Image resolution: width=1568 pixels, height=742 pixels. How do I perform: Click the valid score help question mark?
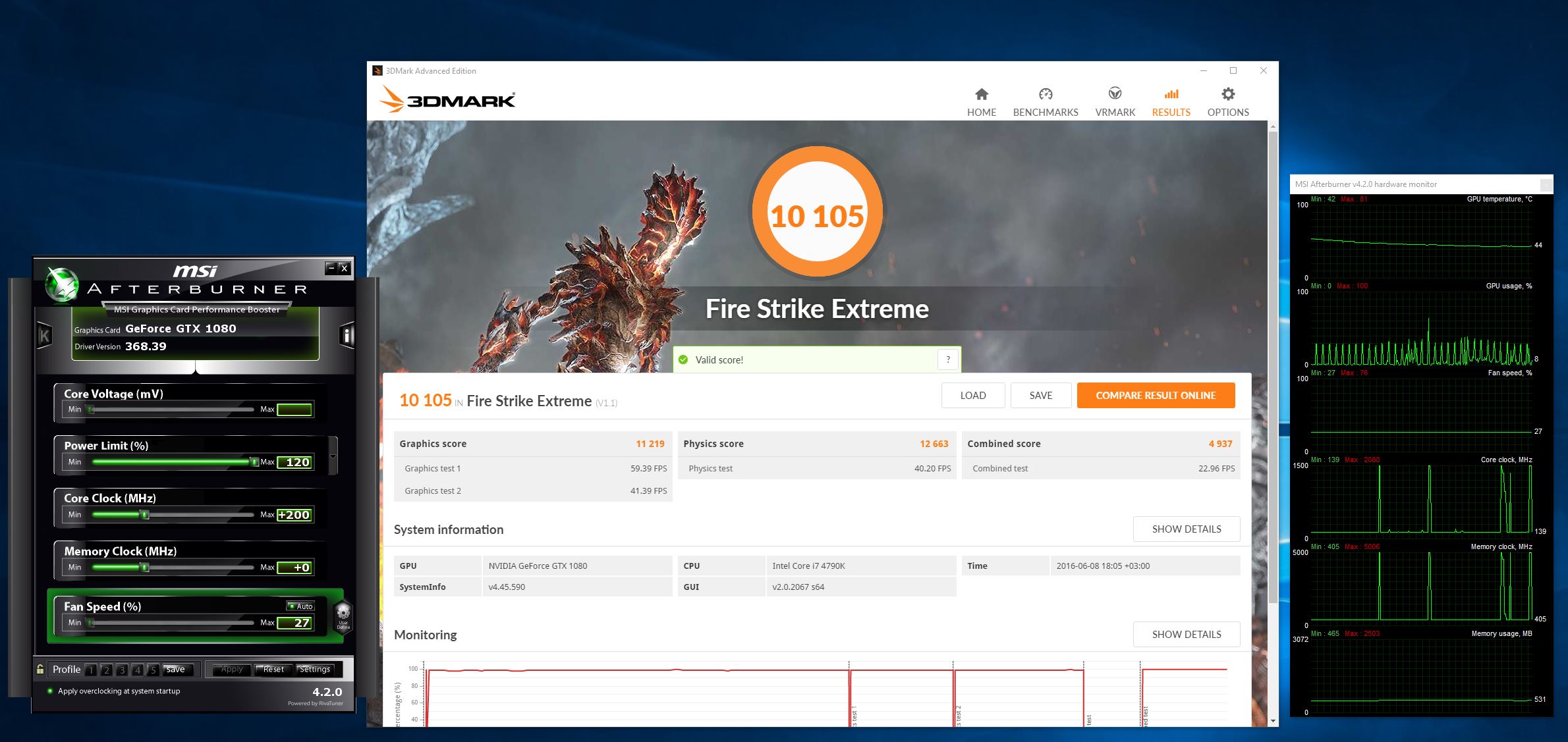[x=947, y=359]
